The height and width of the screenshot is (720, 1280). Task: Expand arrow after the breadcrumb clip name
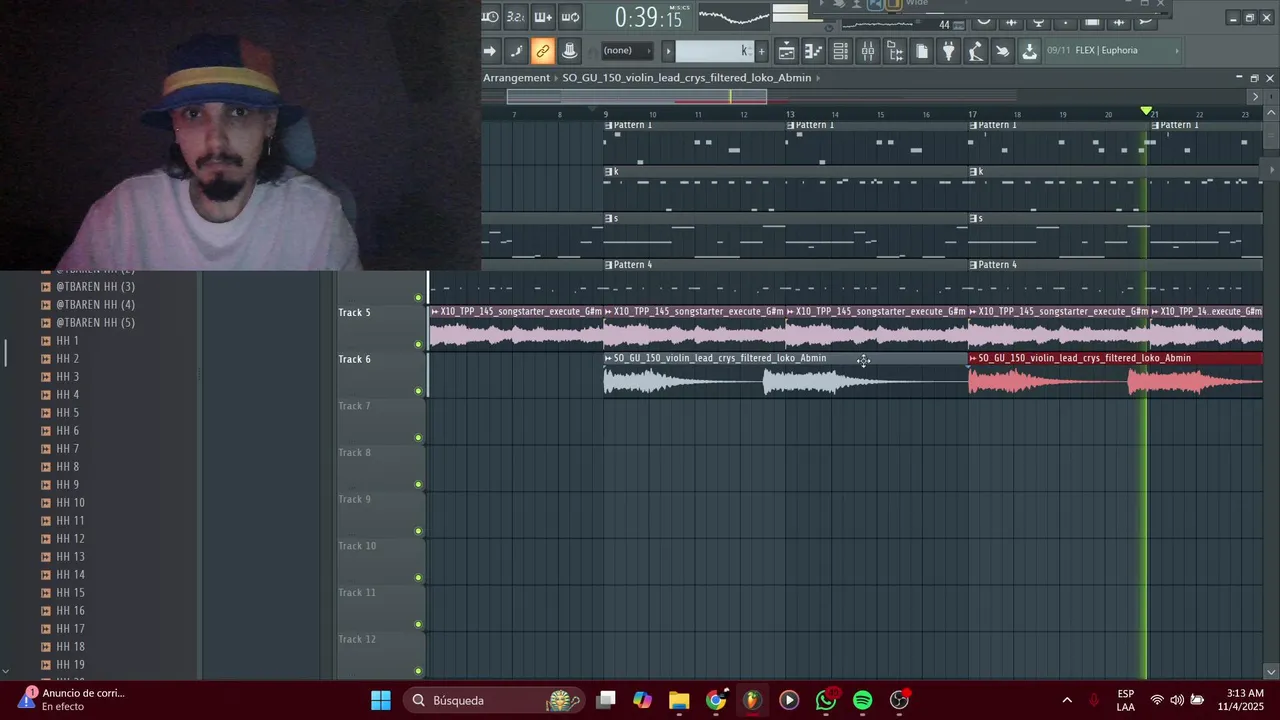pos(819,78)
